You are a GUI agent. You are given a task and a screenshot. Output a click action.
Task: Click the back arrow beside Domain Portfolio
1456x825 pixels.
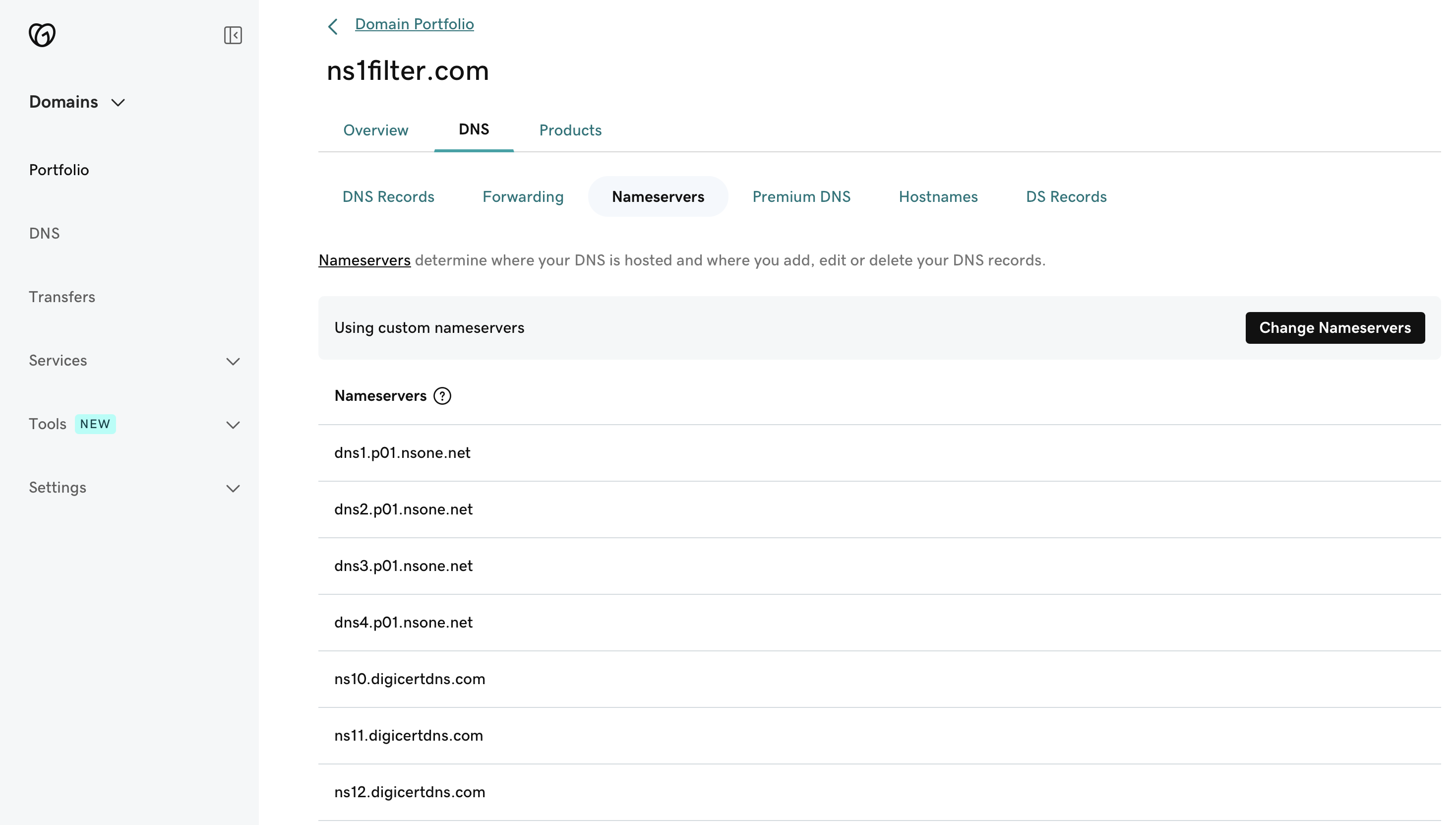tap(333, 26)
